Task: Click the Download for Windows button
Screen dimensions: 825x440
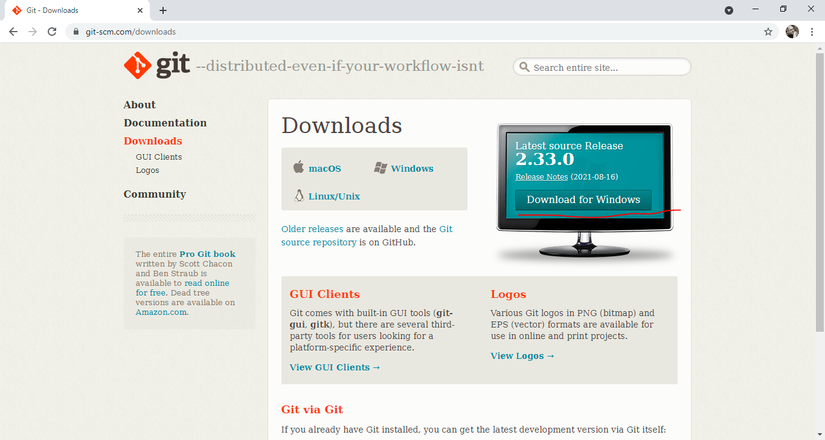Action: (583, 199)
